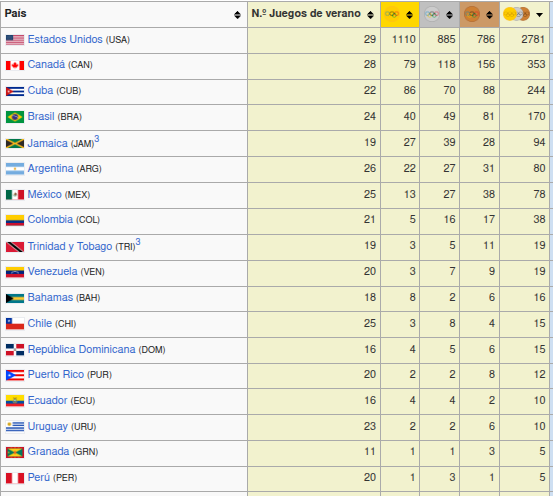Sort by total medals column
Screen dimensions: 553x496
[x=539, y=14]
